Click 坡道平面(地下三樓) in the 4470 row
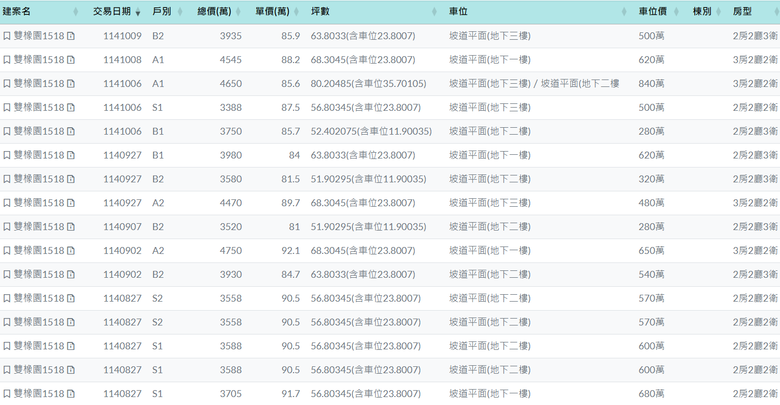Viewport: 780px width, 405px height. point(489,203)
